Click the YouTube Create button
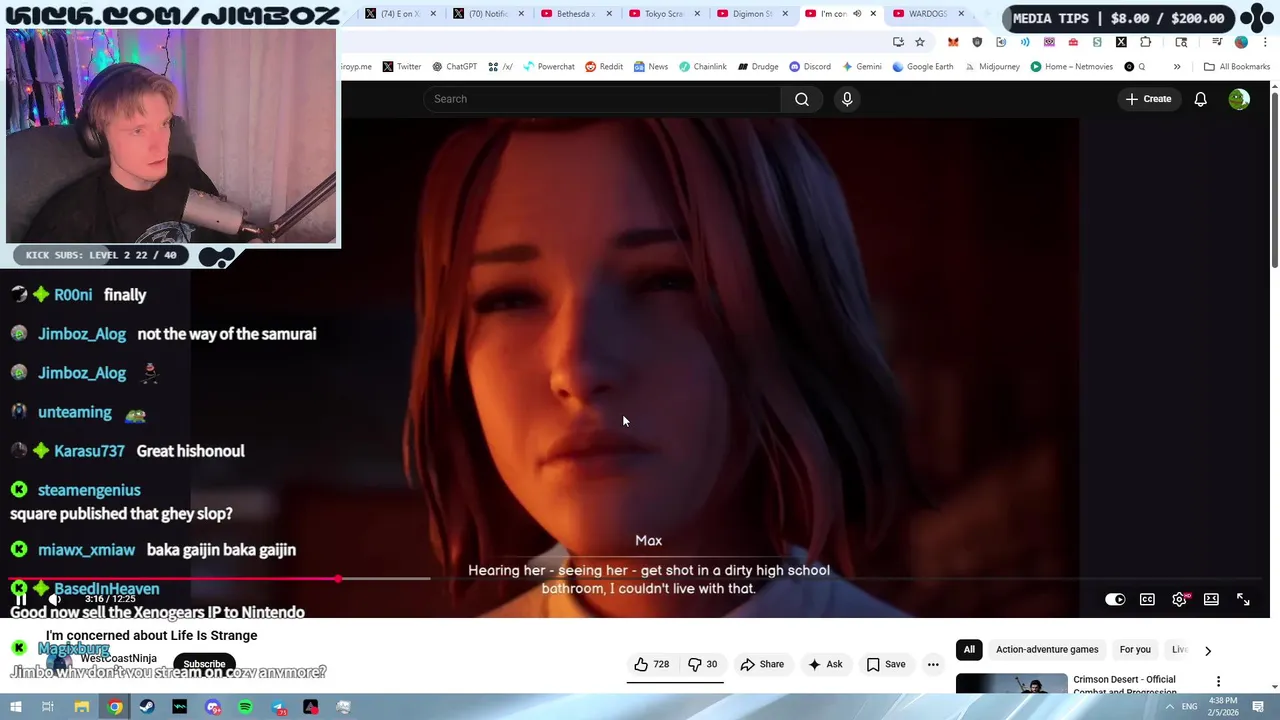 coord(1148,99)
